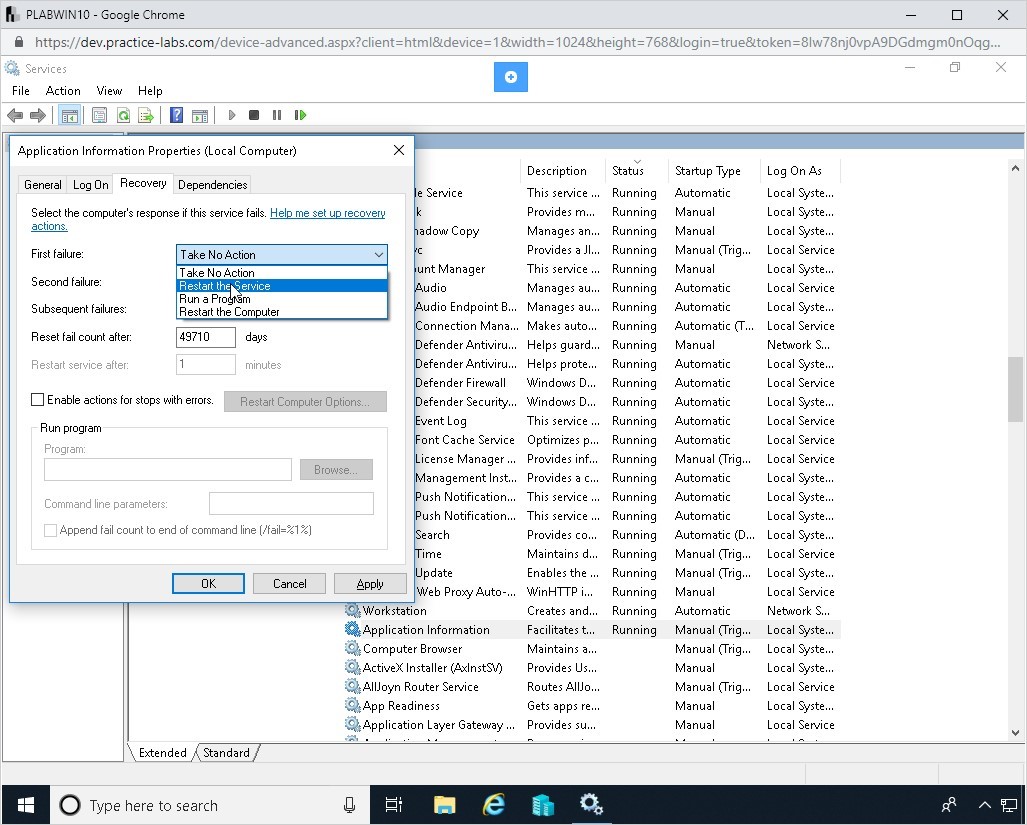
Task: Pause the service with the pause icon
Action: (x=277, y=115)
